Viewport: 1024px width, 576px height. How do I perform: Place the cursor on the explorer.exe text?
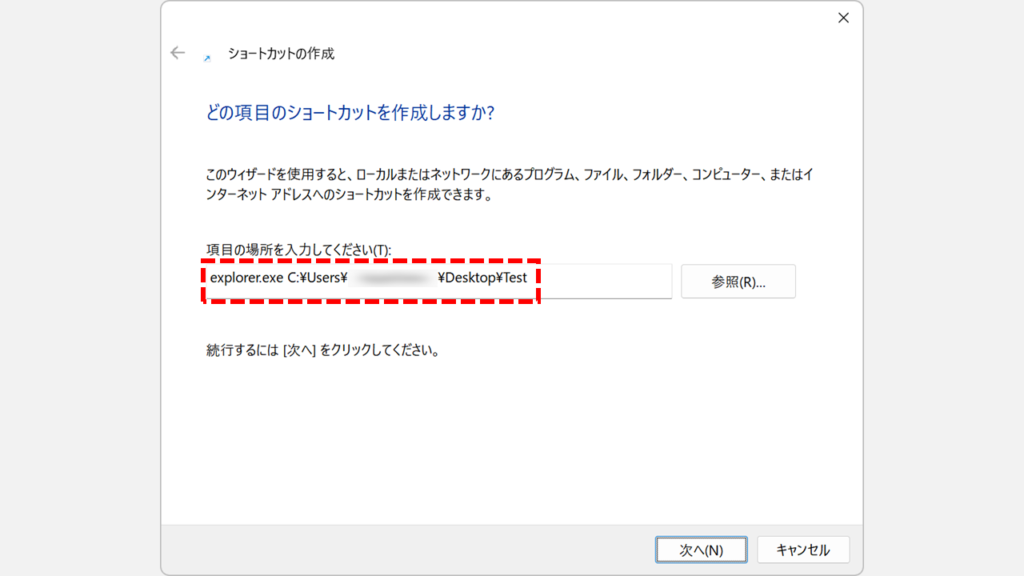click(x=246, y=278)
